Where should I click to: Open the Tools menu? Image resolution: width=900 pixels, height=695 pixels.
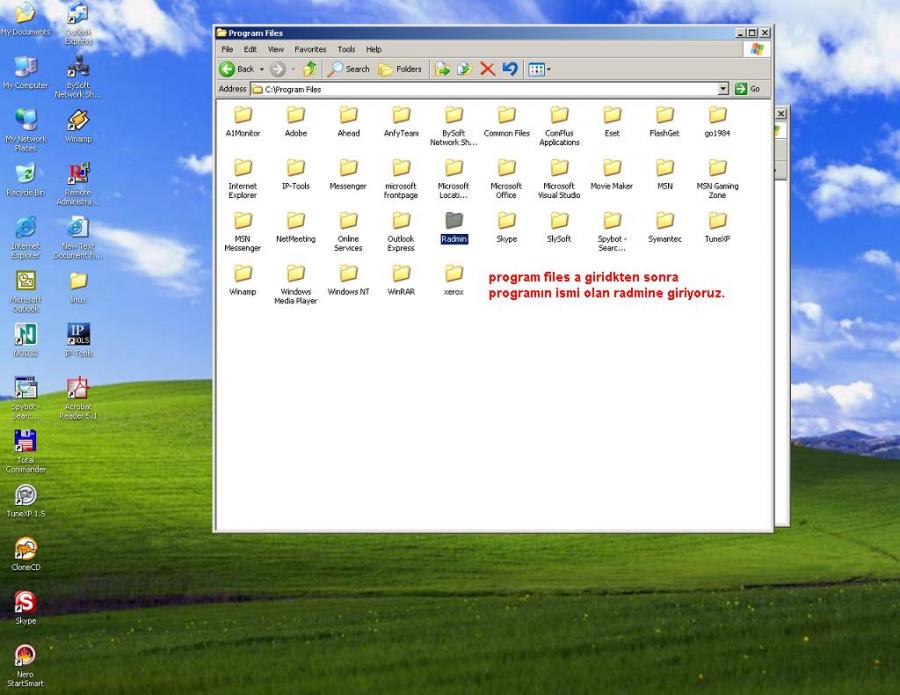(x=346, y=49)
